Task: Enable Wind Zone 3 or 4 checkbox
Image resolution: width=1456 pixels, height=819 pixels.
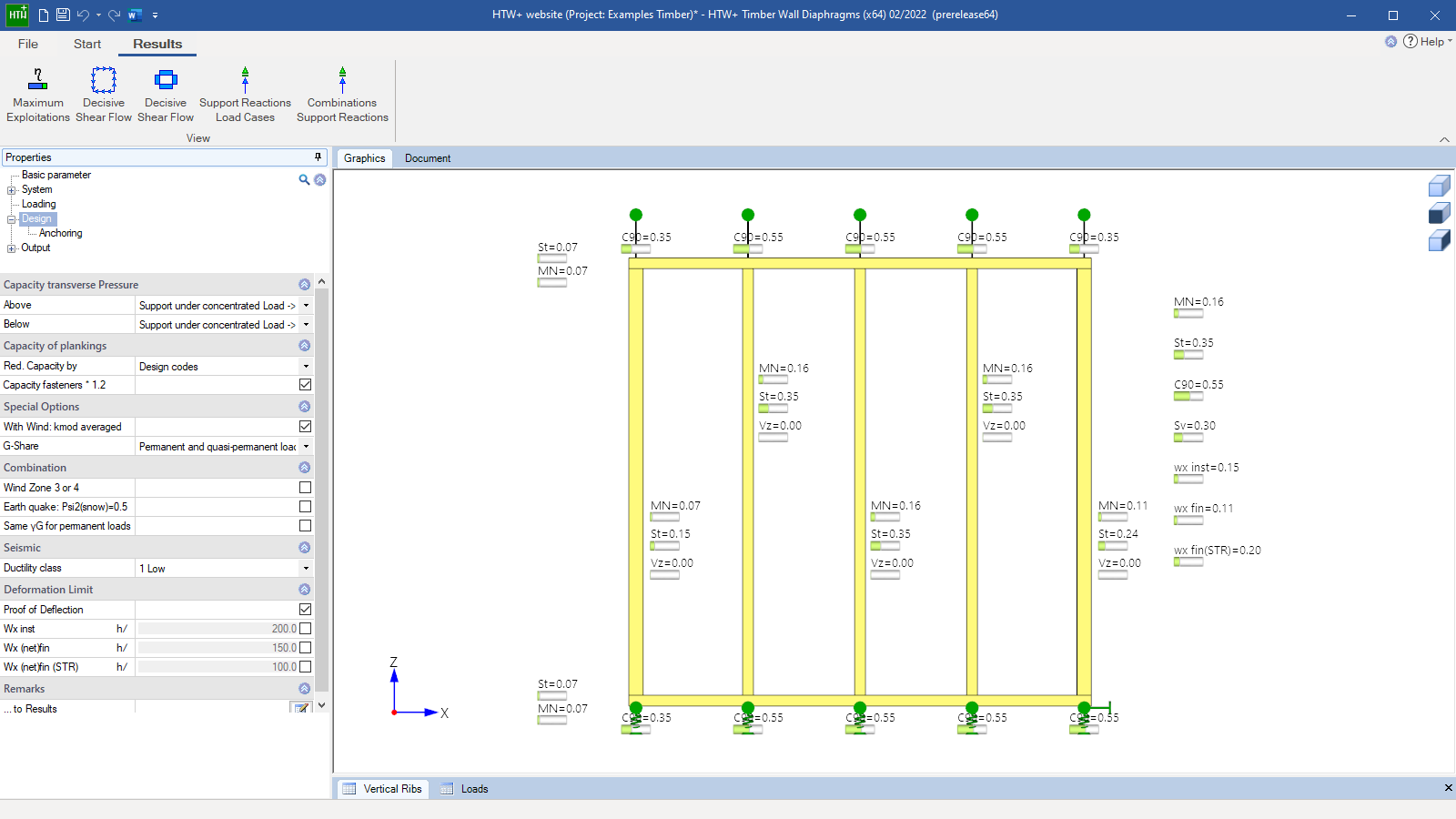Action: click(305, 488)
